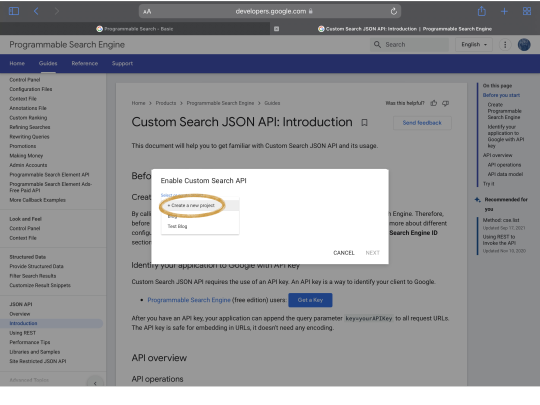This screenshot has width=540, height=405.
Task: Open the three-dot more options menu
Action: [x=505, y=45]
